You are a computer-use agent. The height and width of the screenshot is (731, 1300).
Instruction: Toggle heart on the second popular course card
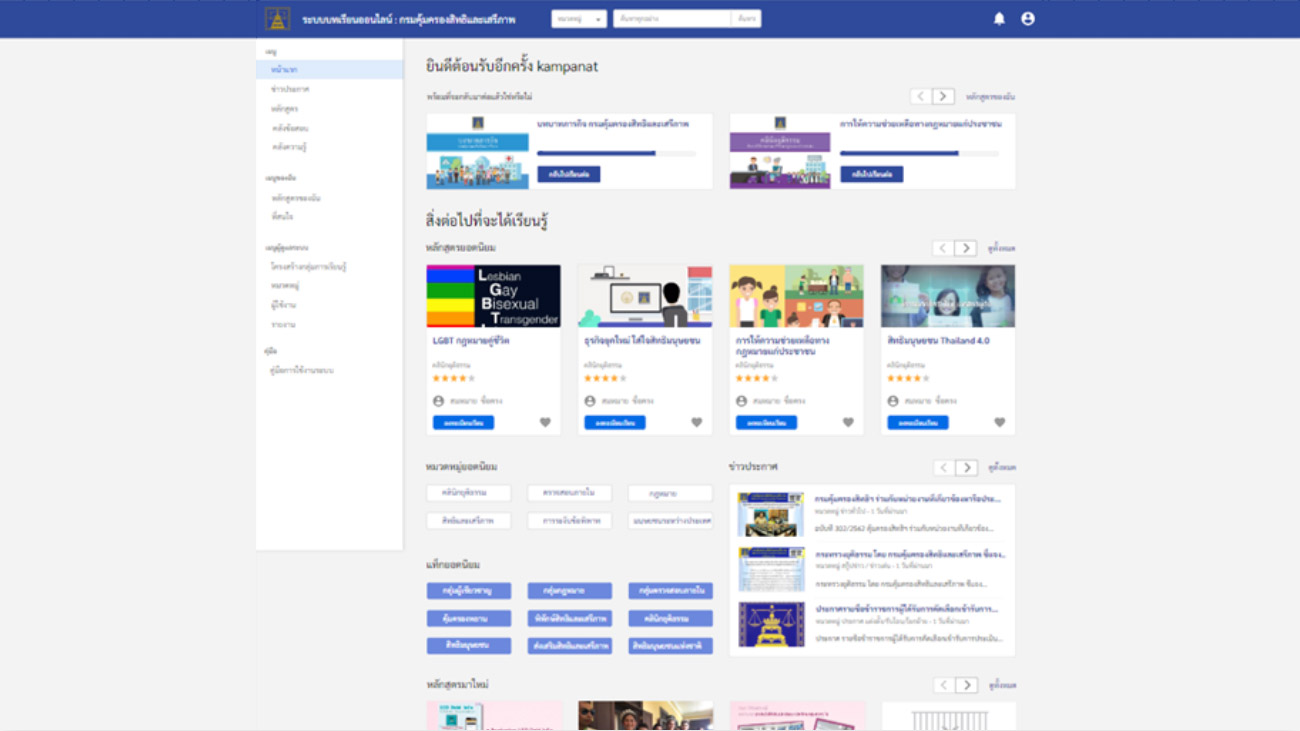click(x=696, y=422)
